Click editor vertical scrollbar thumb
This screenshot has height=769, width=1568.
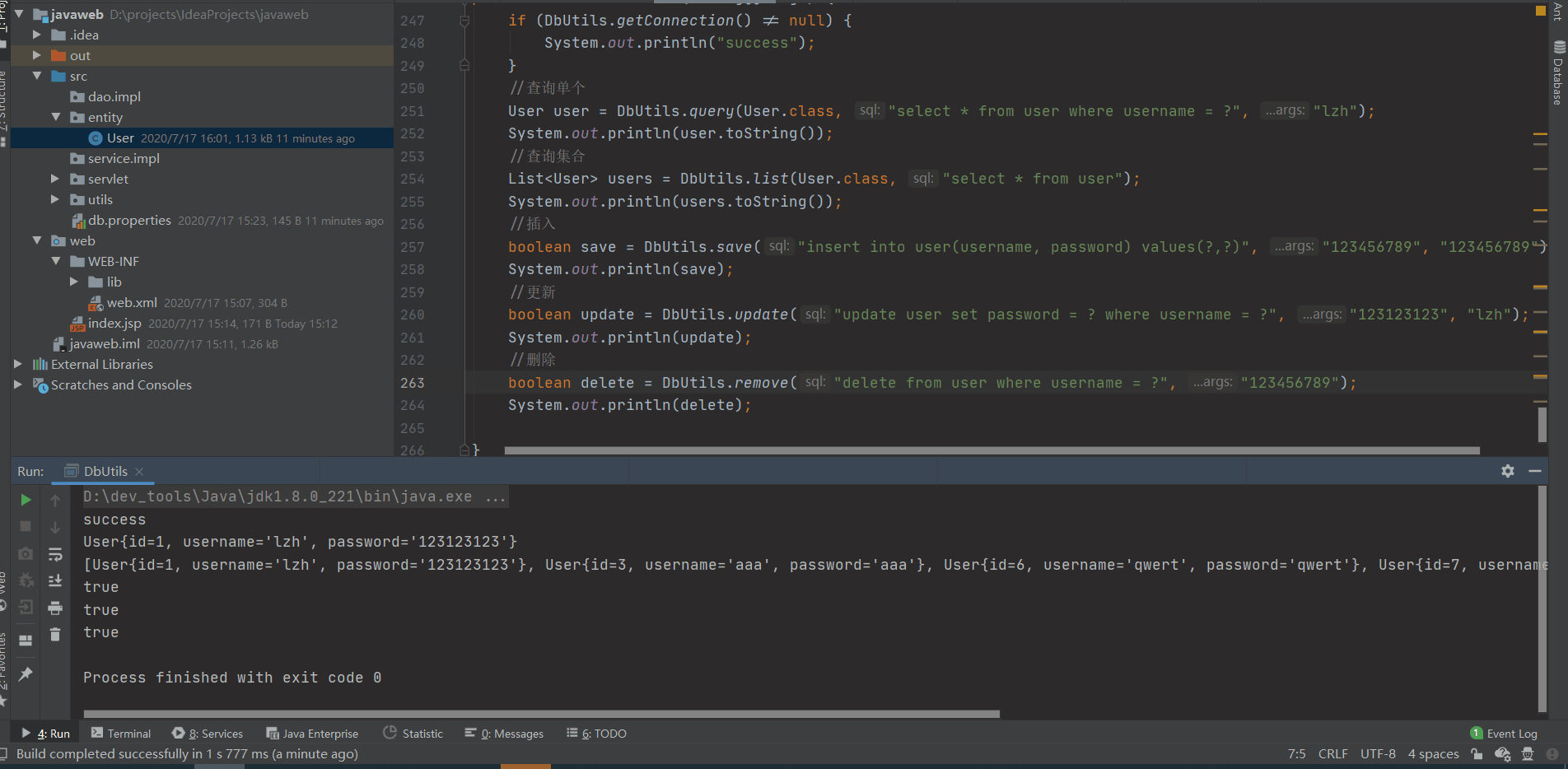[x=1542, y=425]
